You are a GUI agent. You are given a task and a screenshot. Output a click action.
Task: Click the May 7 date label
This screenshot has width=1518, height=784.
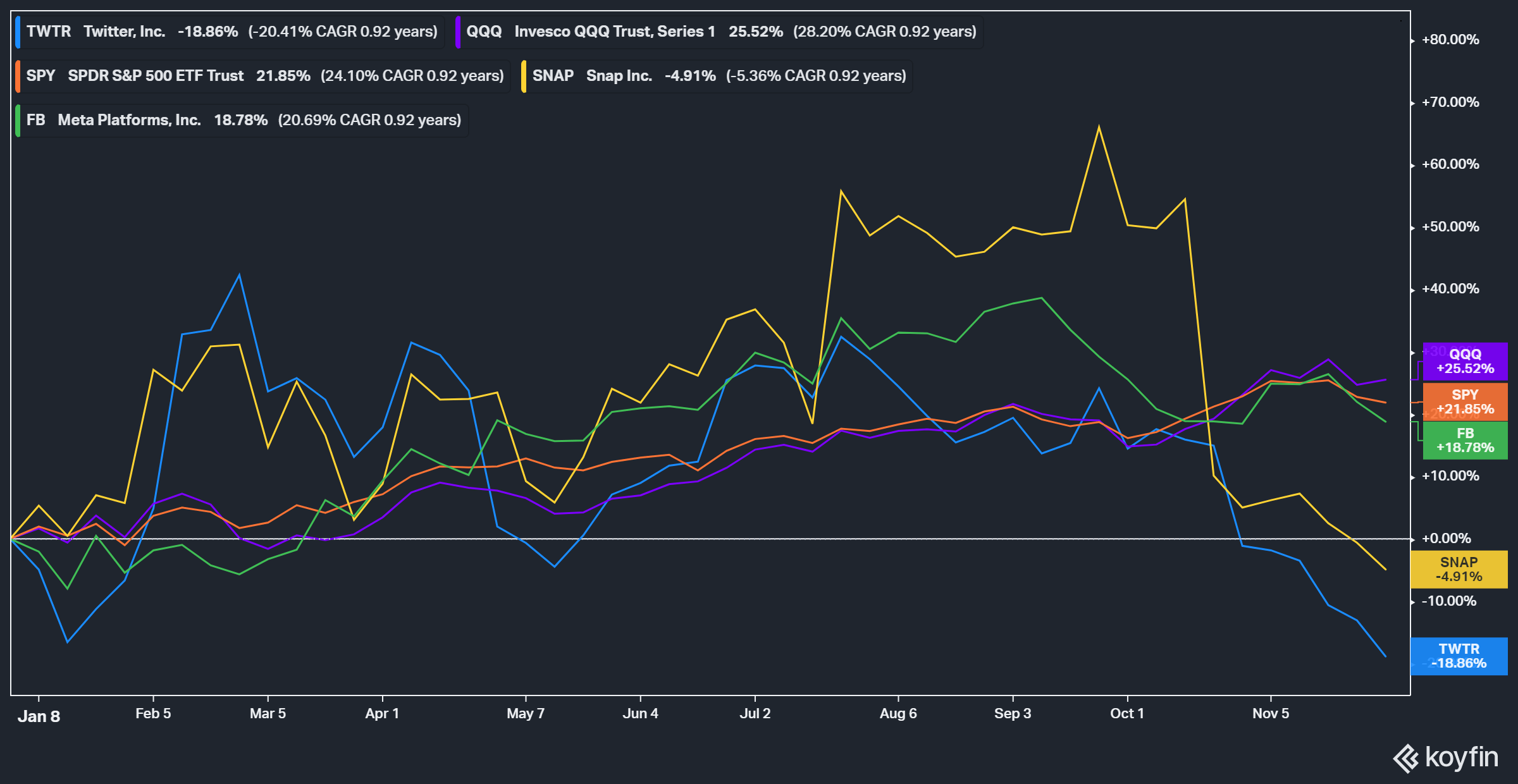(526, 714)
